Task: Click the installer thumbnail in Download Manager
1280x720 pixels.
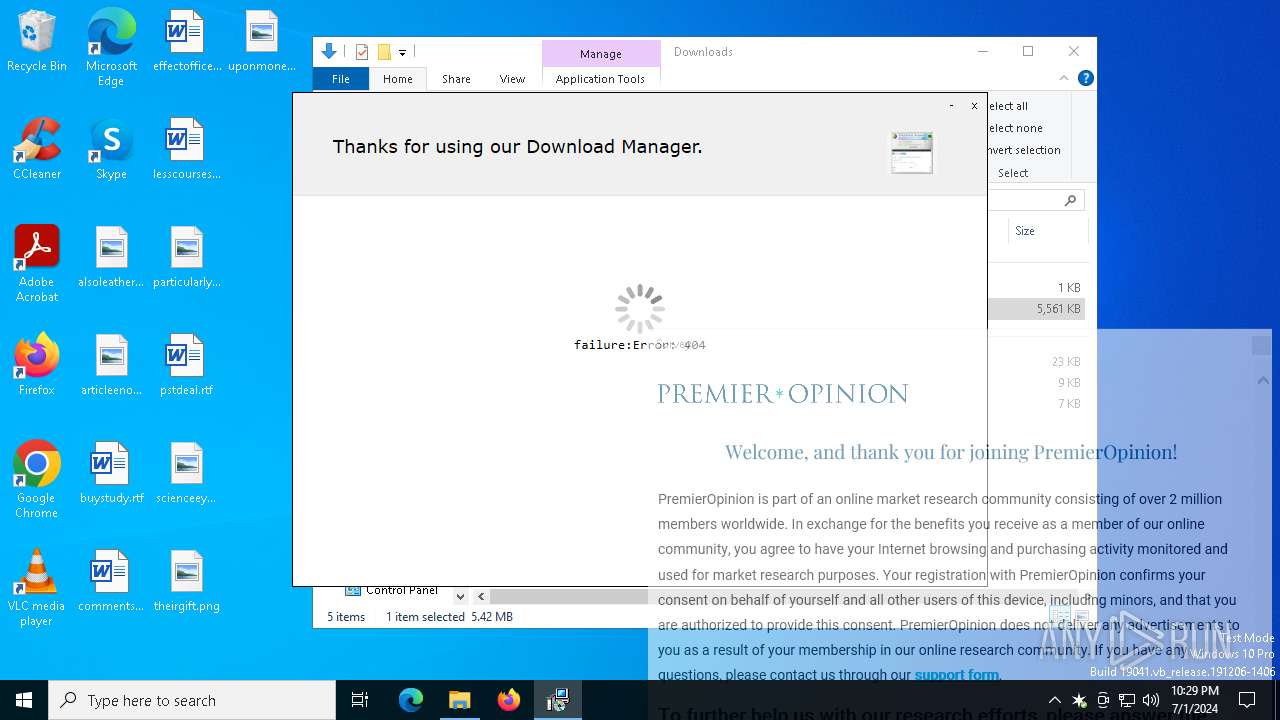Action: 912,152
